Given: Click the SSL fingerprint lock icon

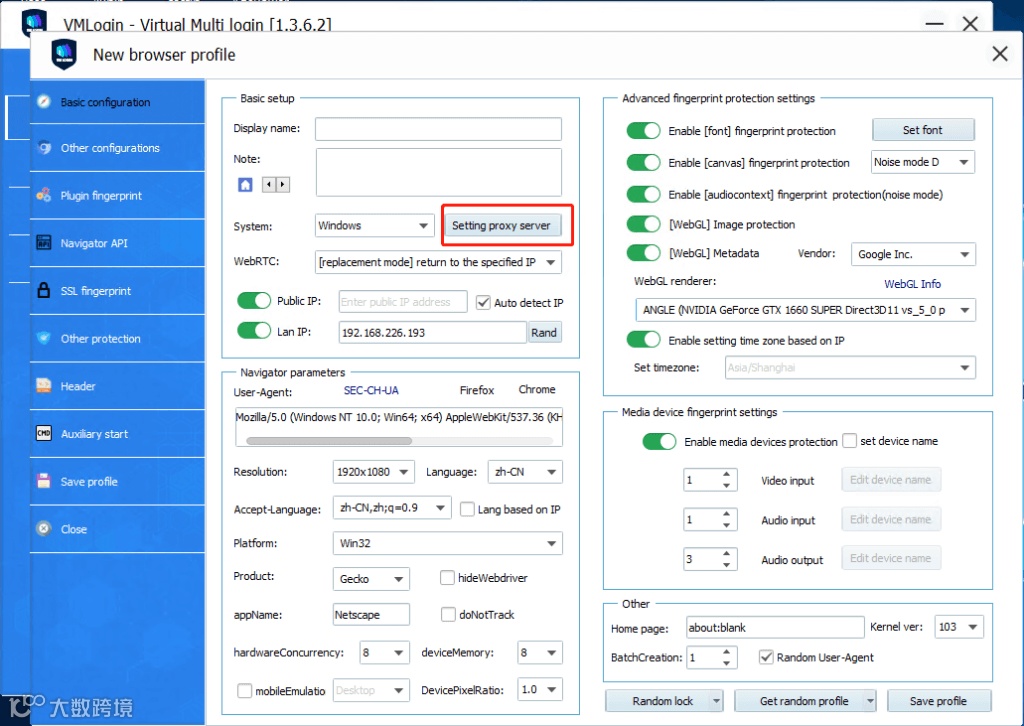Looking at the screenshot, I should click(44, 290).
